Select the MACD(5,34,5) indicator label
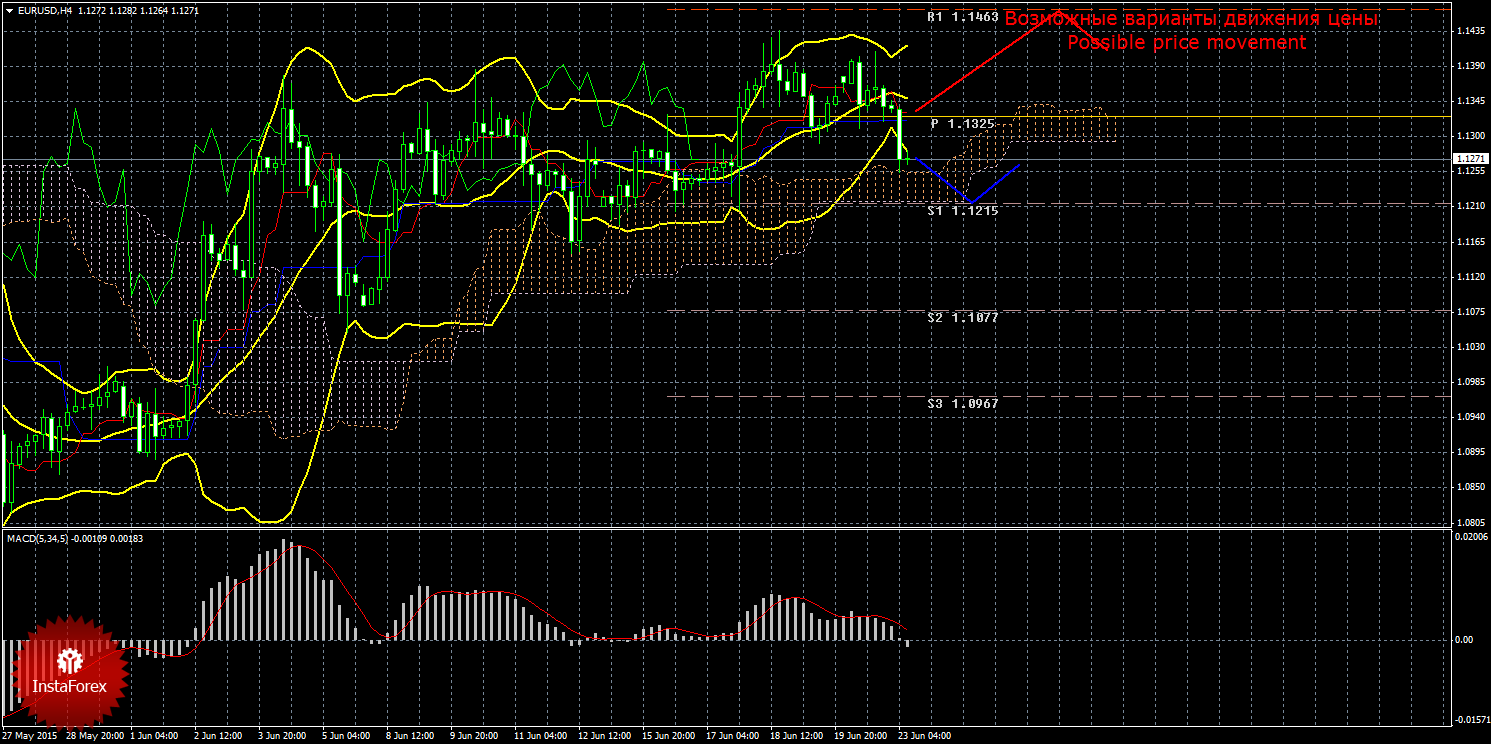 click(x=38, y=539)
